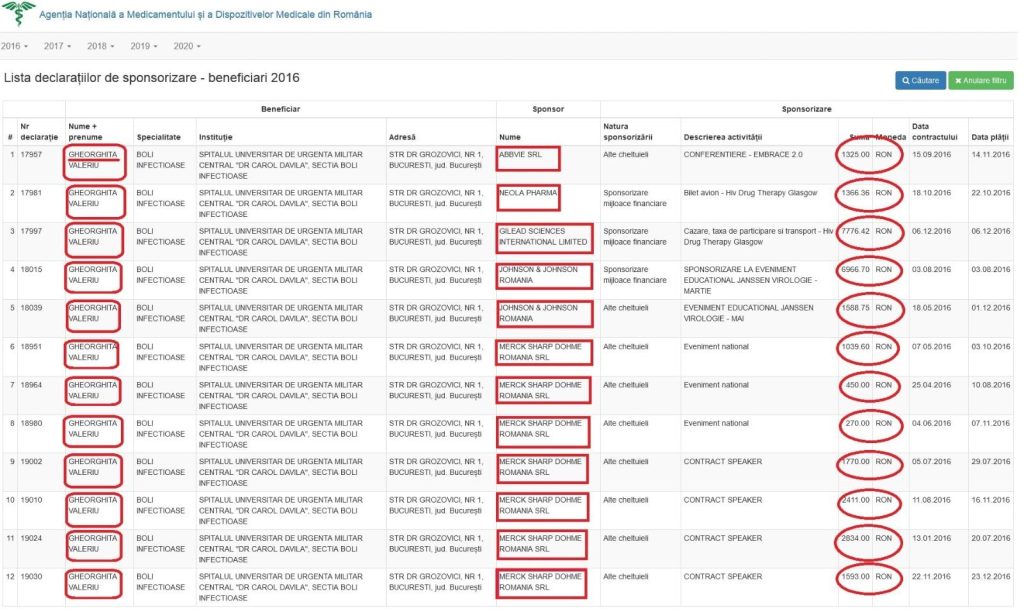Click the Instituție column header
Image resolution: width=1024 pixels, height=612 pixels.
point(216,137)
